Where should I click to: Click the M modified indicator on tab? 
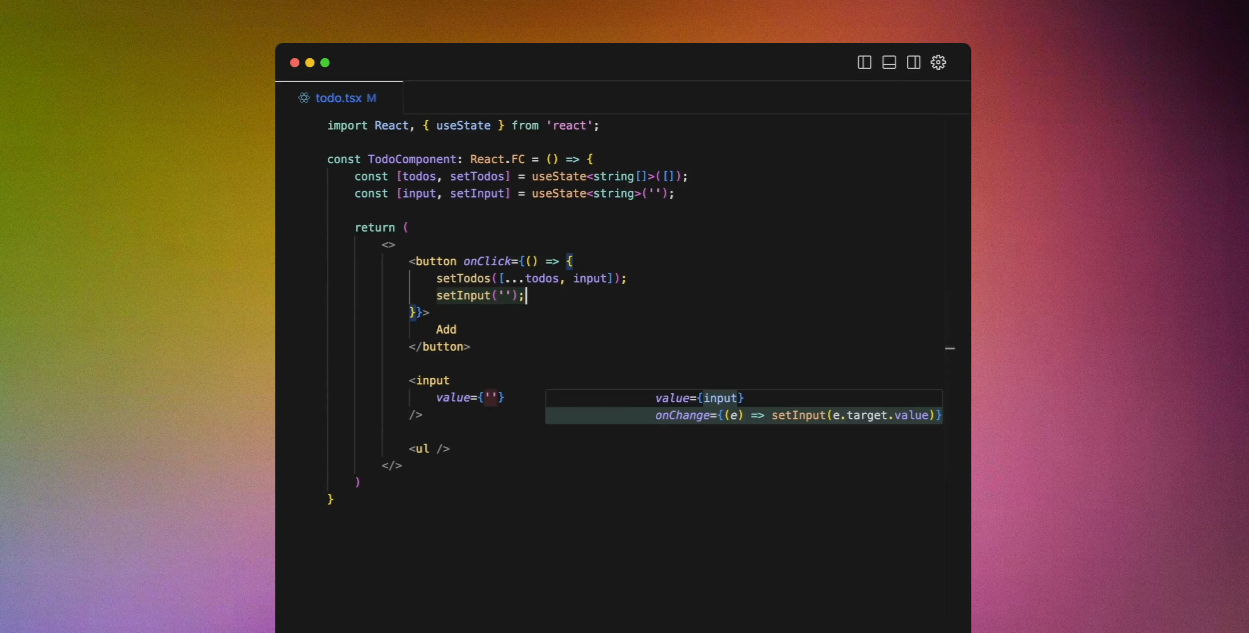point(371,98)
